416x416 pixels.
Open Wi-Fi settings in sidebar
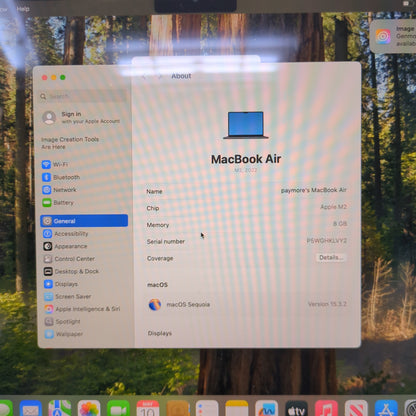click(55, 164)
